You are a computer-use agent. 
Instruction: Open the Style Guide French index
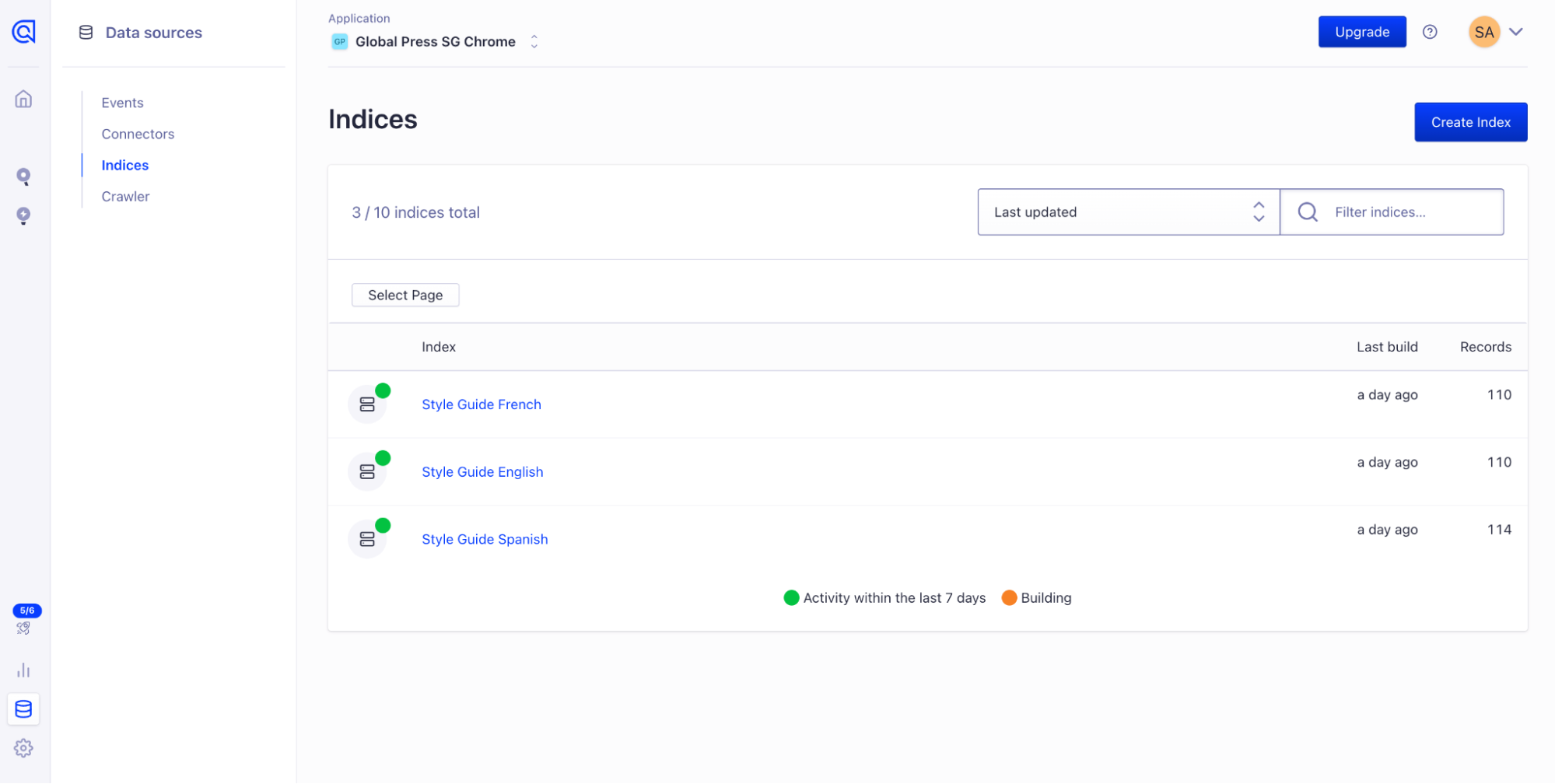pyautogui.click(x=481, y=404)
